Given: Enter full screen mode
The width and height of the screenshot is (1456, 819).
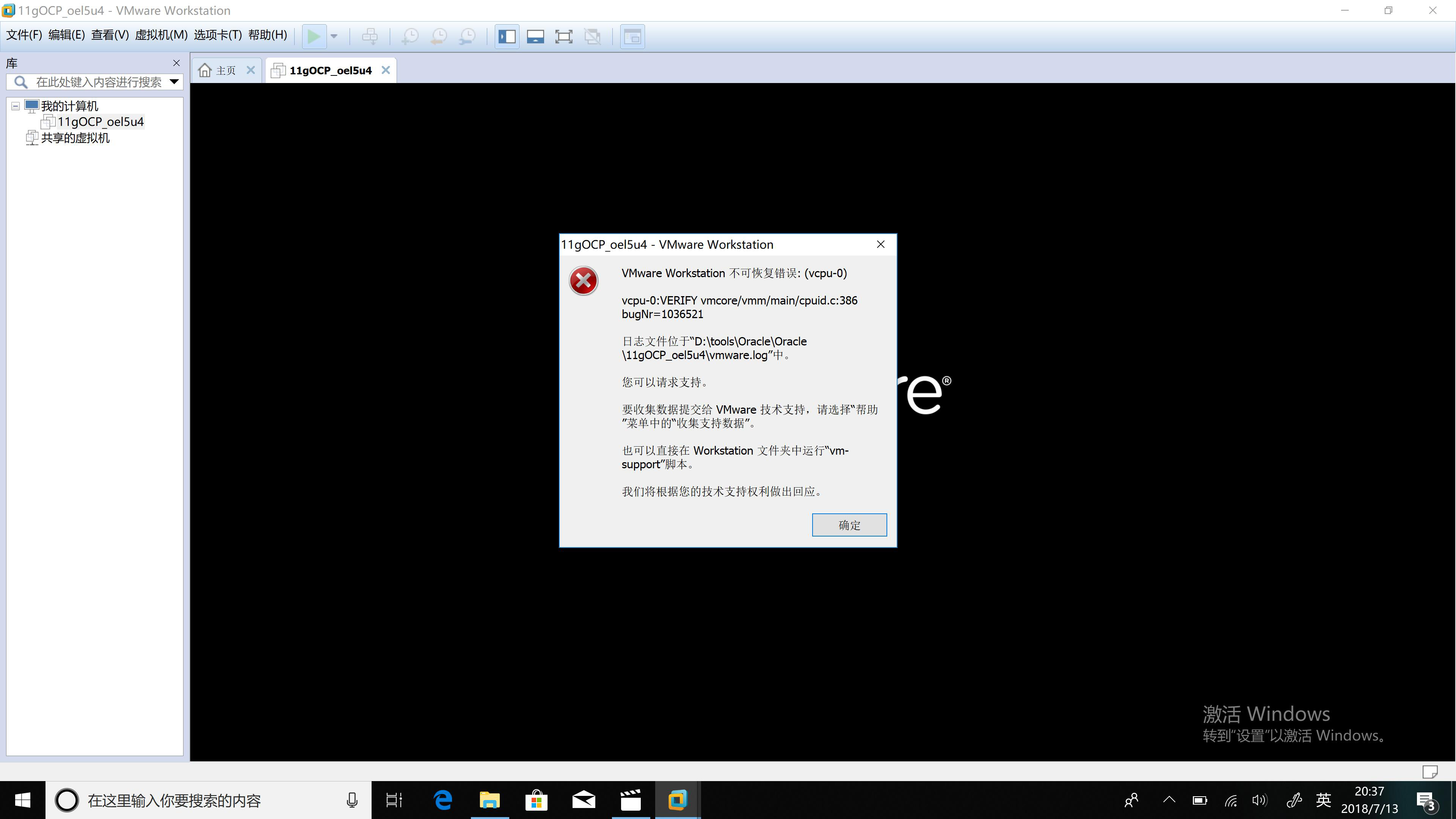Looking at the screenshot, I should 563,37.
